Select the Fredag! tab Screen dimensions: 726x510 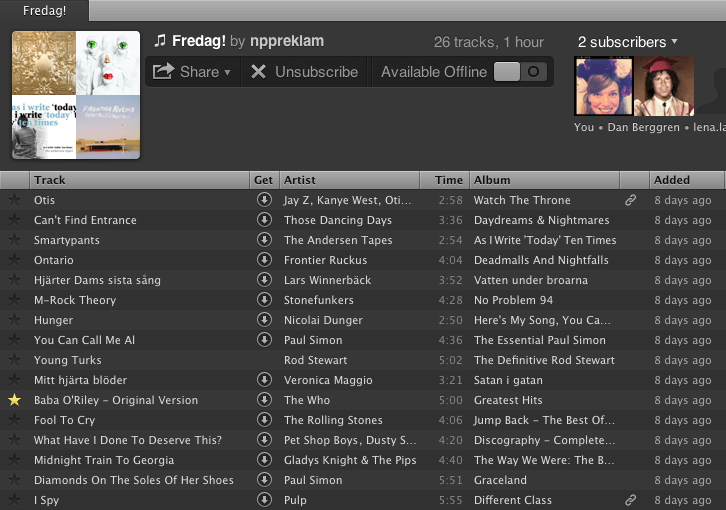pos(44,10)
